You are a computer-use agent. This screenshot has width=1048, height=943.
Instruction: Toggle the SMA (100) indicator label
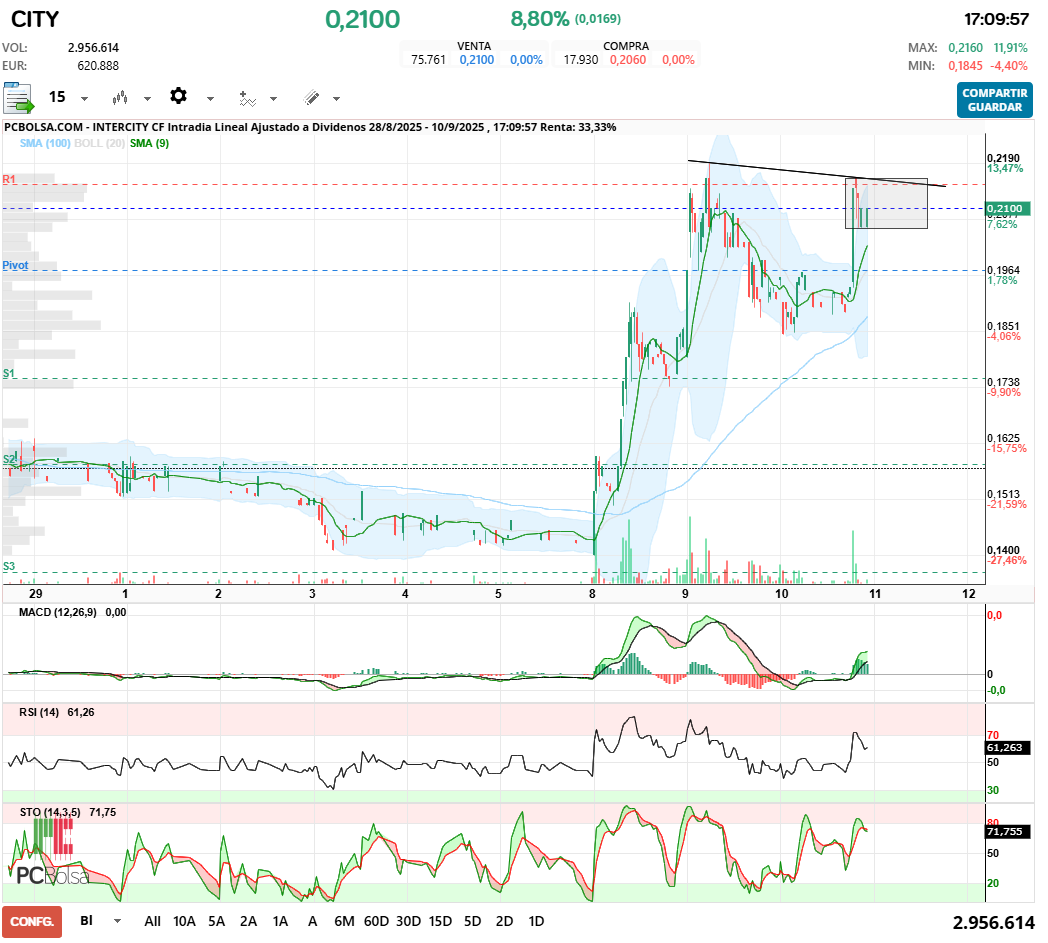[45, 143]
